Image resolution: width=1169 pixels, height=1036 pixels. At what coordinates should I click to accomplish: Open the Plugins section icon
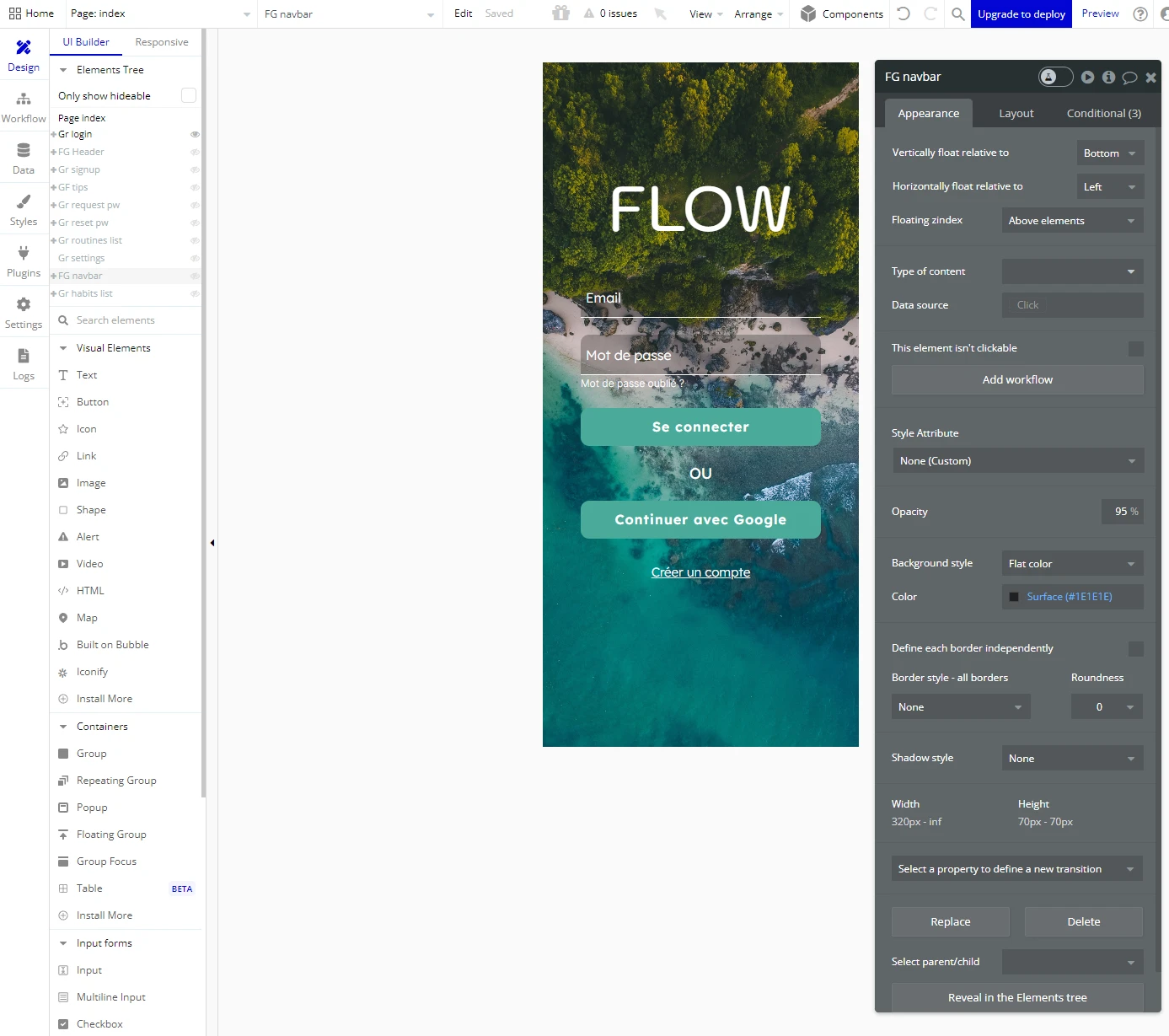coord(24,253)
